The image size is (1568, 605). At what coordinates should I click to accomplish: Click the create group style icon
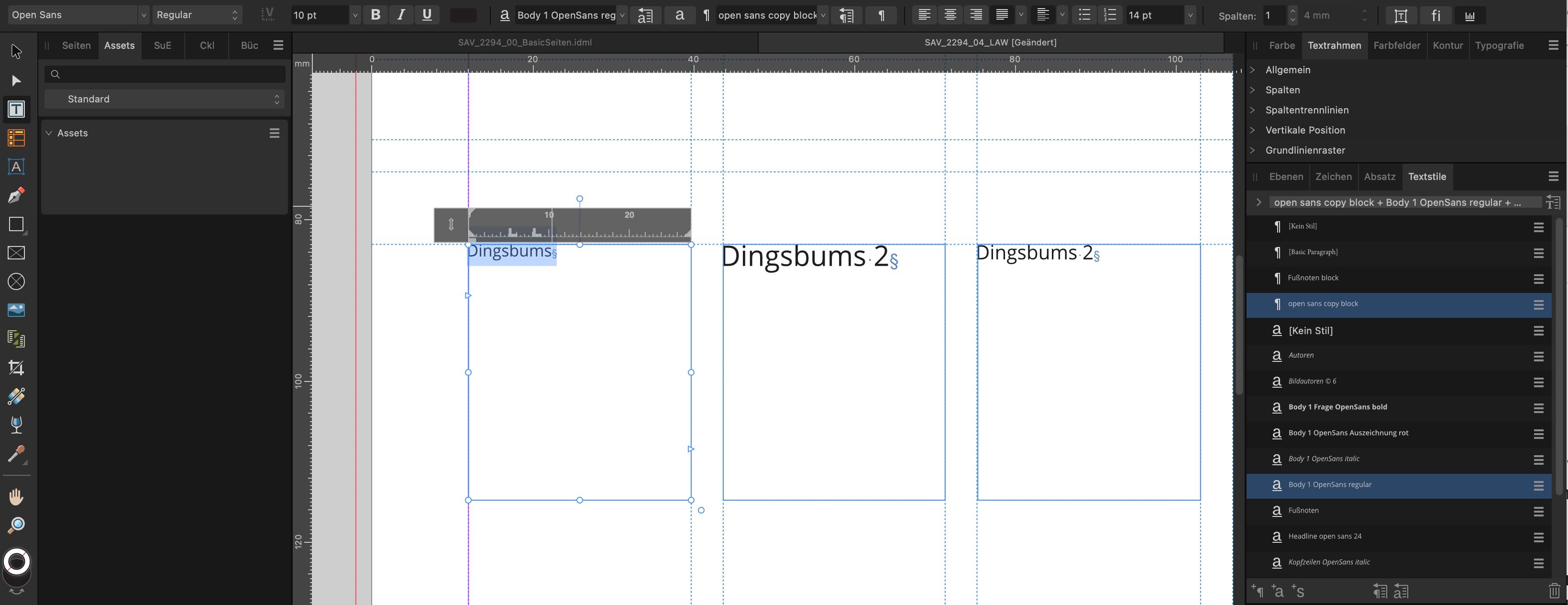[x=1297, y=591]
